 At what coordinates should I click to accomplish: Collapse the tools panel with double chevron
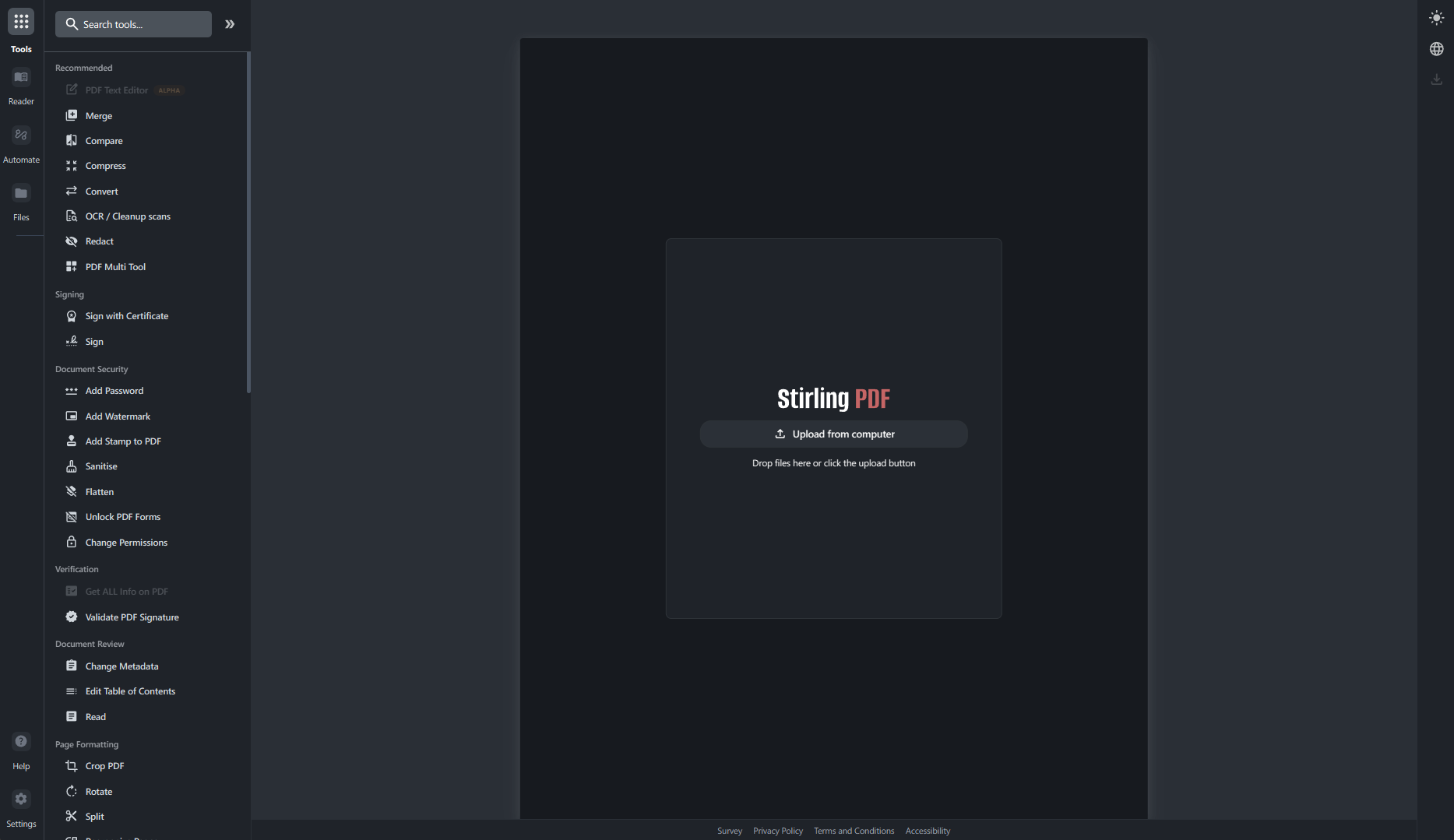(x=230, y=24)
